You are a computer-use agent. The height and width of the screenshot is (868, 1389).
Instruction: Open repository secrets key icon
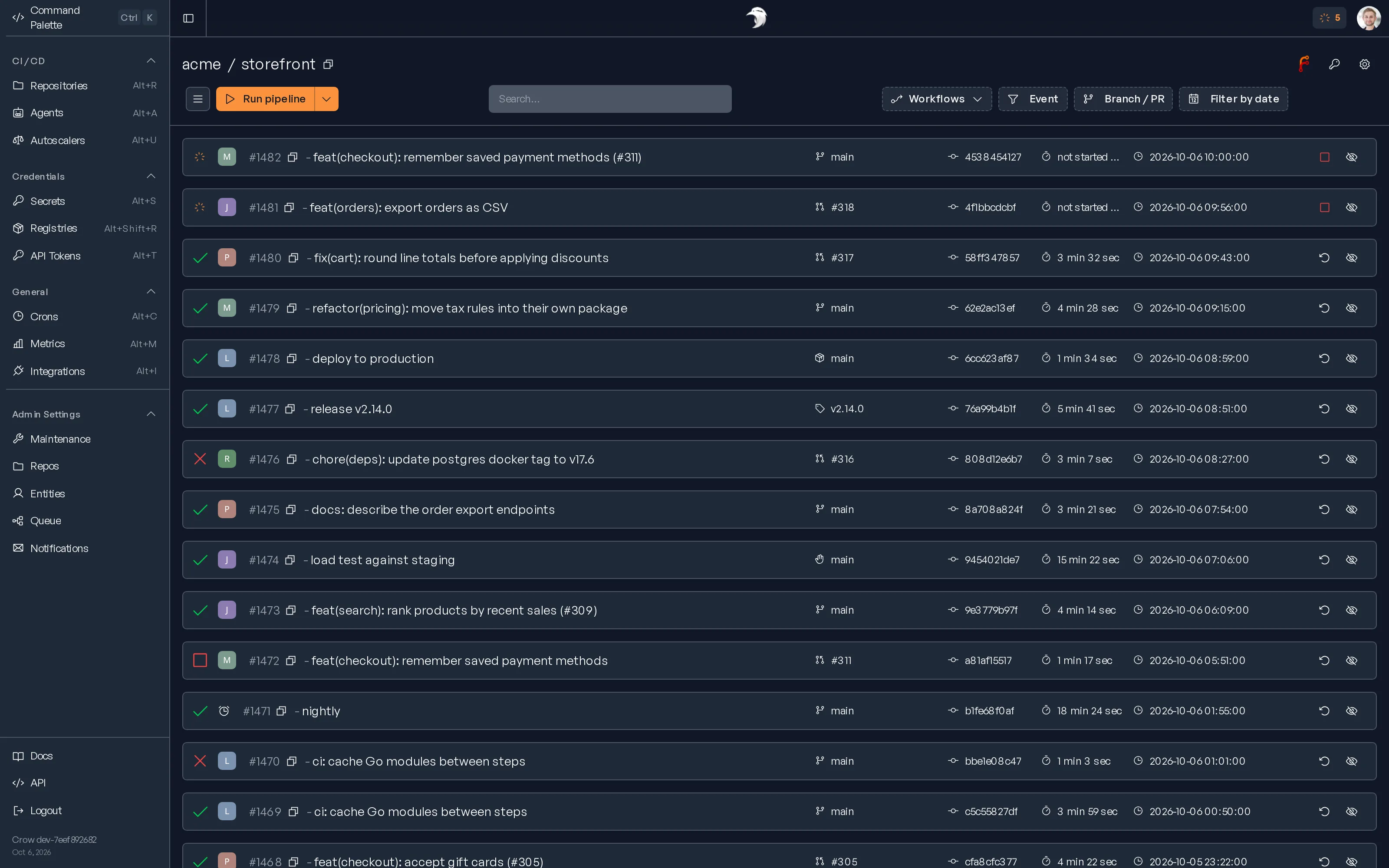point(1334,64)
